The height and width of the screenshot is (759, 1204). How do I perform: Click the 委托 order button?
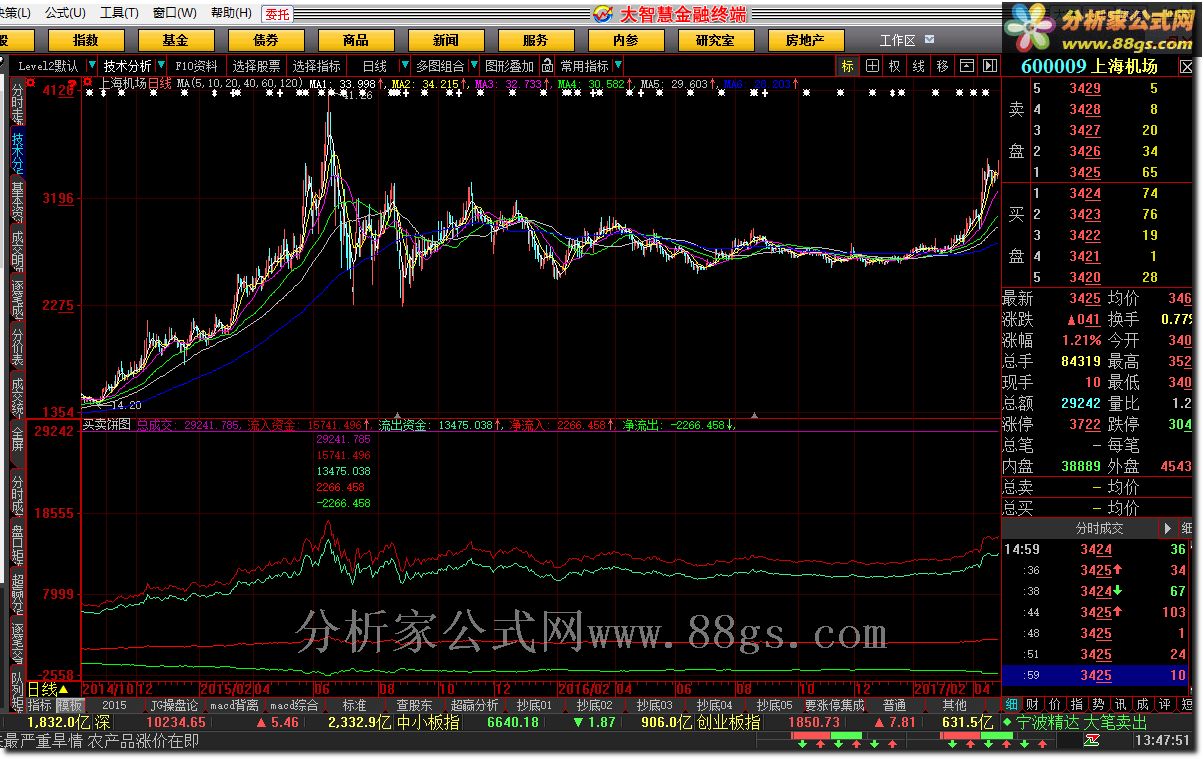277,13
